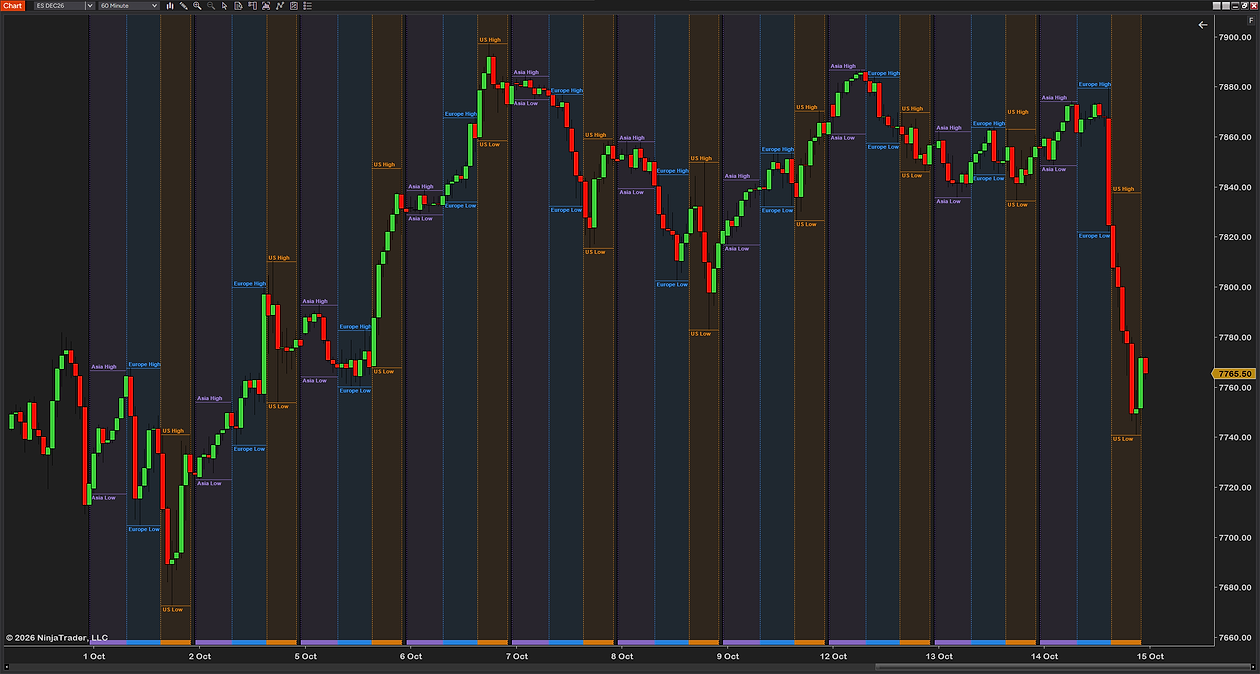
Task: Click the 7720.00 price axis label
Action: tap(1233, 487)
